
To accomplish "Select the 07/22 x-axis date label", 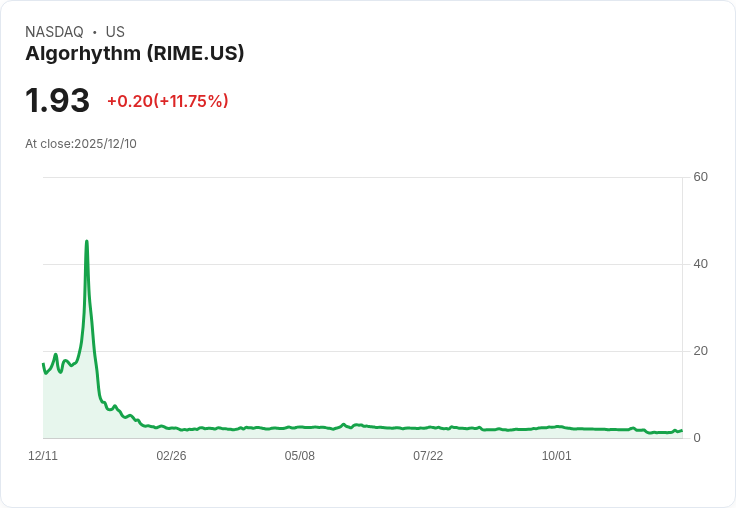I will (x=428, y=456).
